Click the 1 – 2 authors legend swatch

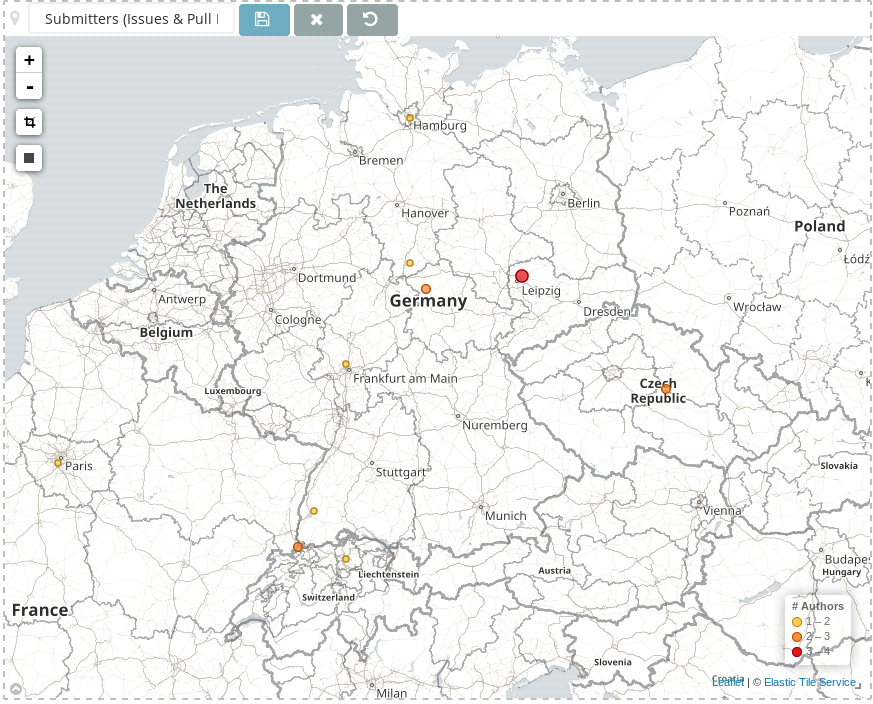(797, 622)
